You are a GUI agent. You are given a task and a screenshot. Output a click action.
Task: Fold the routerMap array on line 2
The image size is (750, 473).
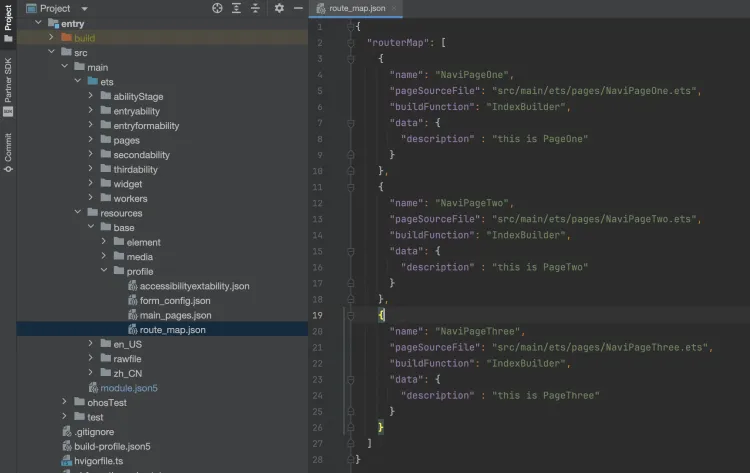pos(351,43)
